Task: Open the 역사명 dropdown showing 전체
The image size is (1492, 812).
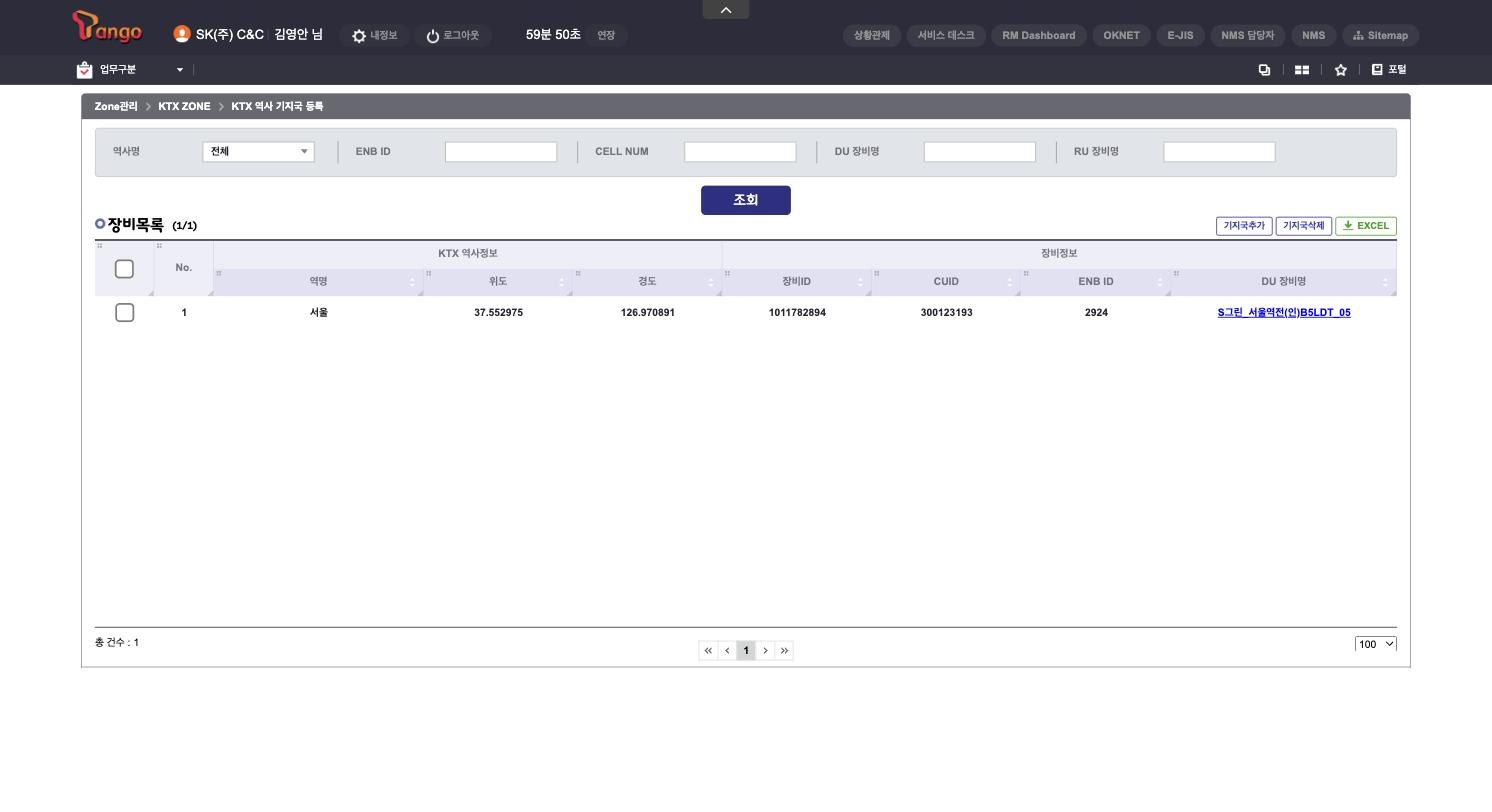Action: 258,152
